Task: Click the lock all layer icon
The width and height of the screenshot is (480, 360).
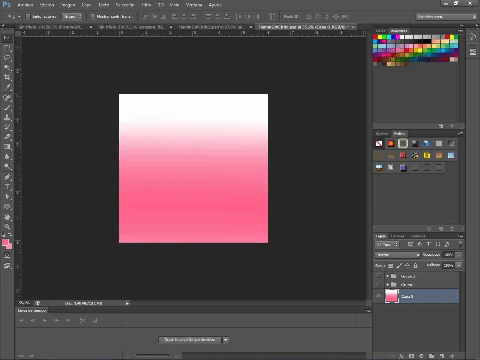Action: (x=415, y=266)
